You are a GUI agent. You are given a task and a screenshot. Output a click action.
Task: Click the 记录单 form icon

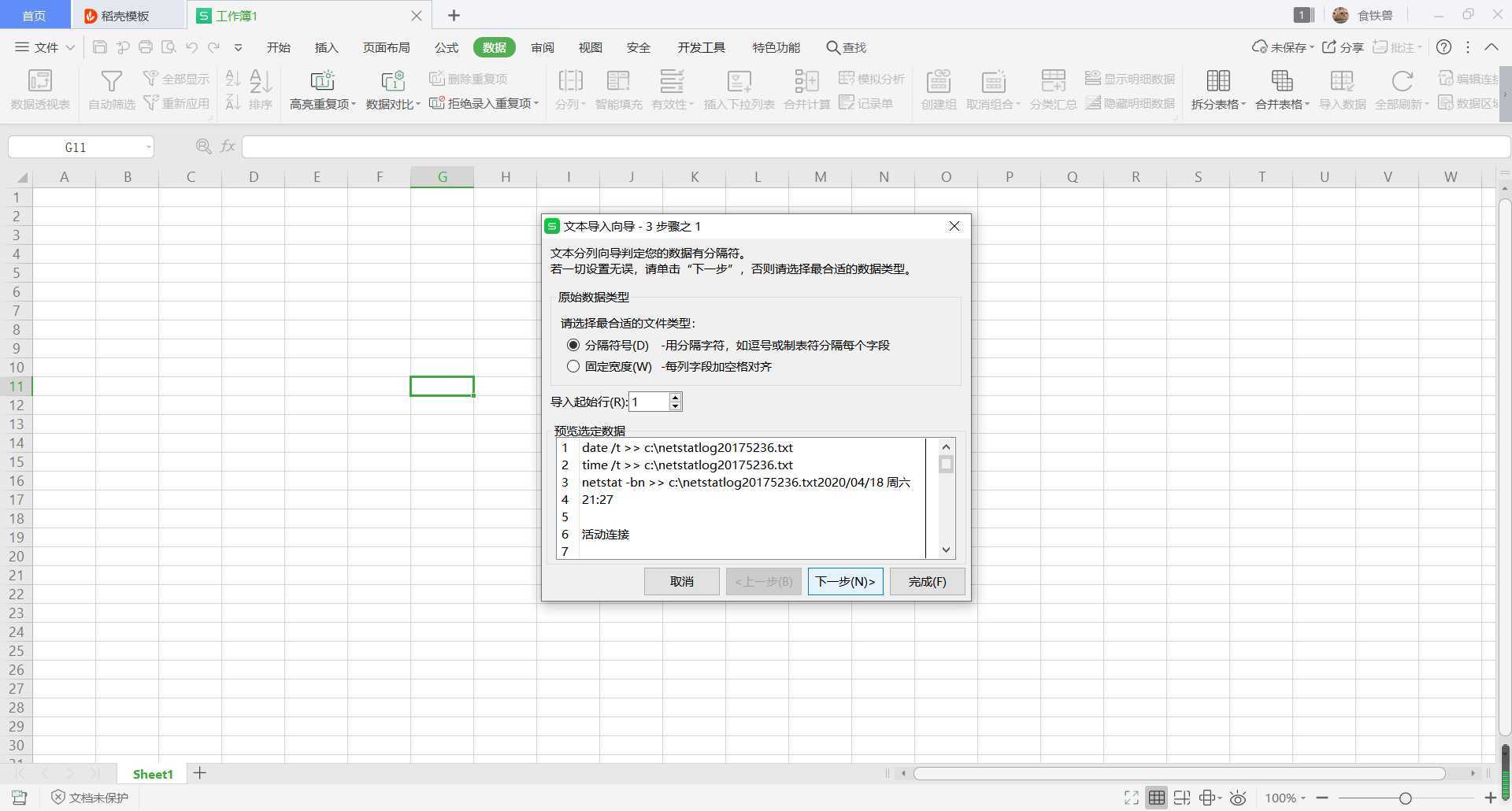(847, 103)
